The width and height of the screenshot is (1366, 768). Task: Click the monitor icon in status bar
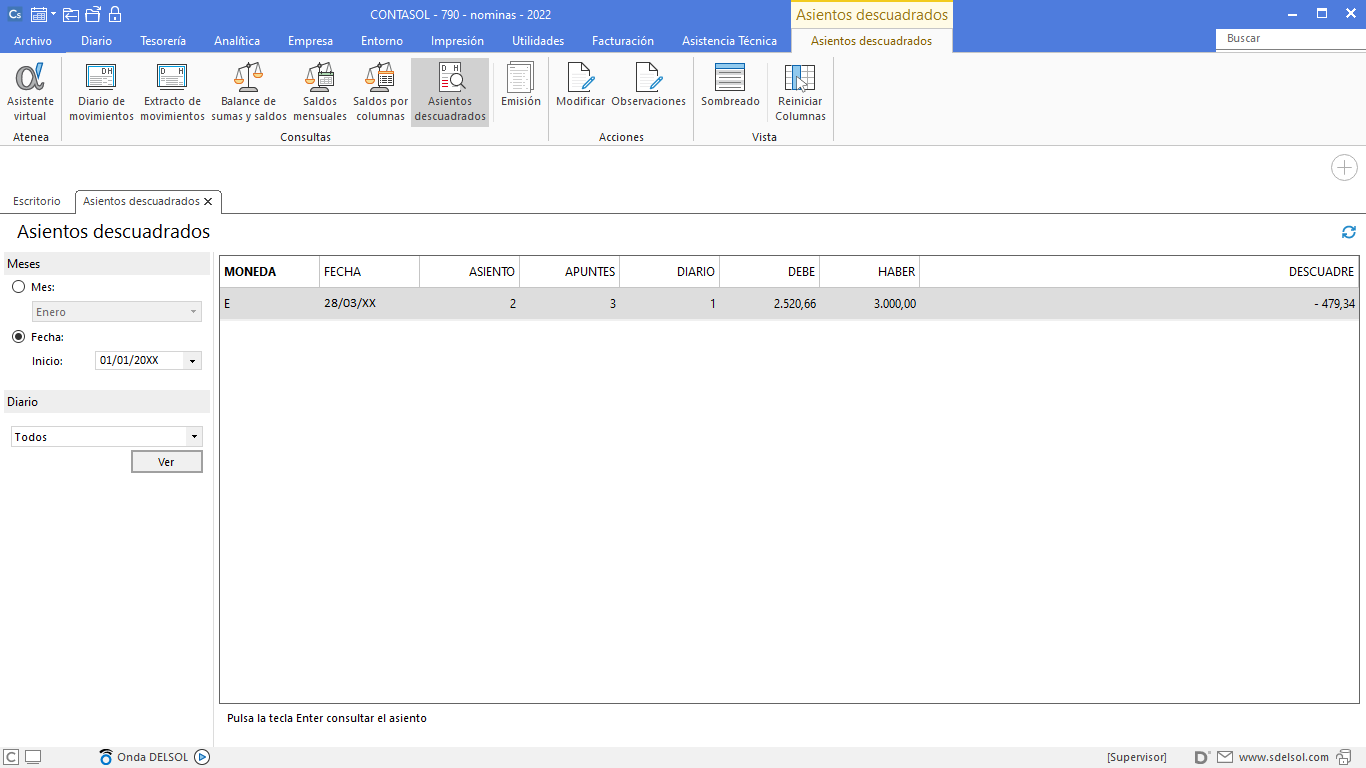[x=33, y=757]
